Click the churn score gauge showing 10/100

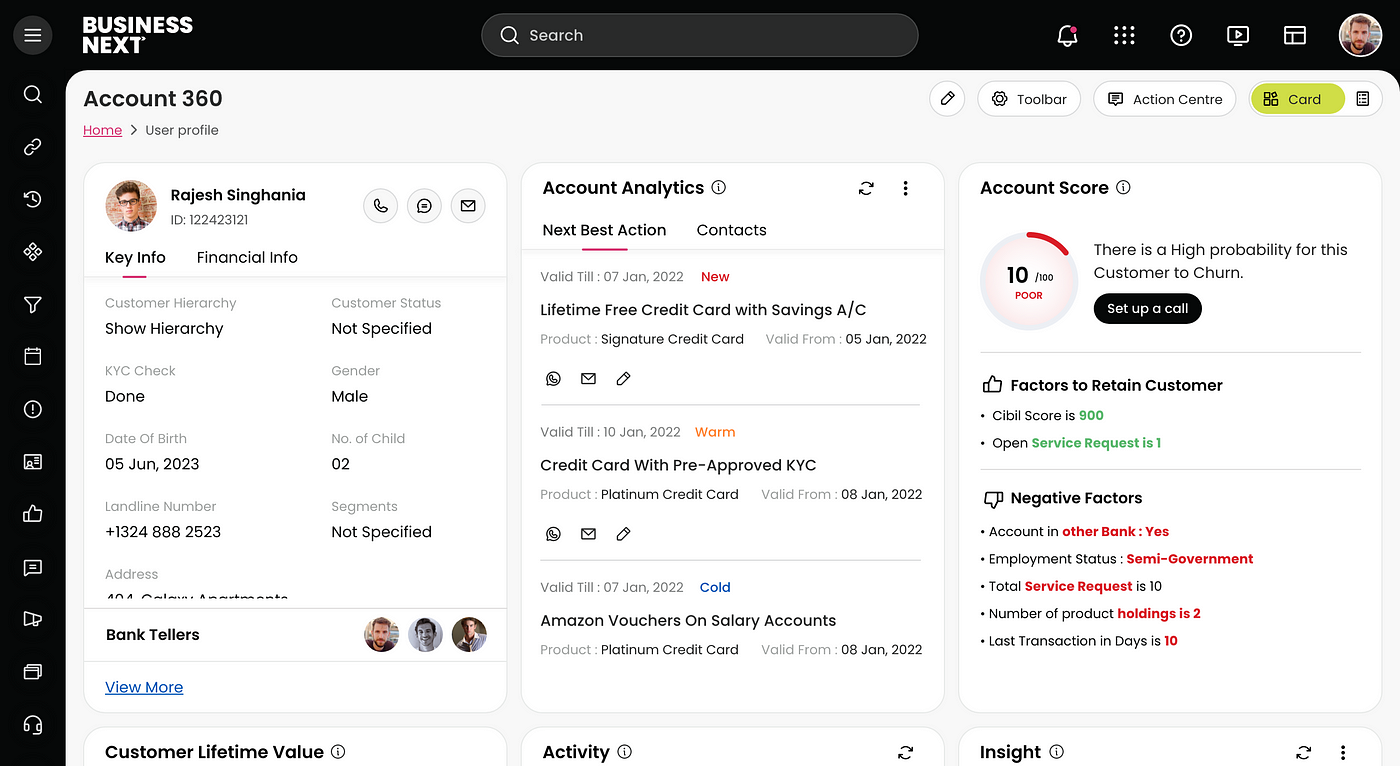coord(1029,282)
